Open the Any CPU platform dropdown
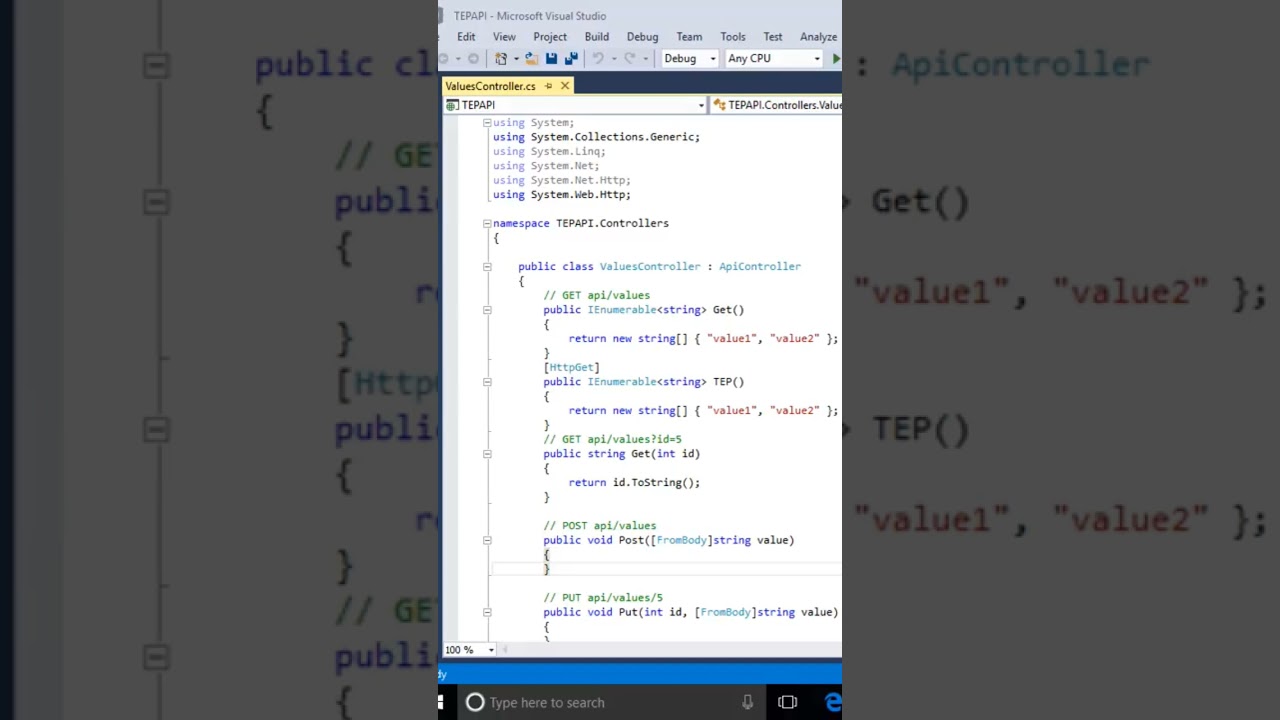 (x=774, y=59)
